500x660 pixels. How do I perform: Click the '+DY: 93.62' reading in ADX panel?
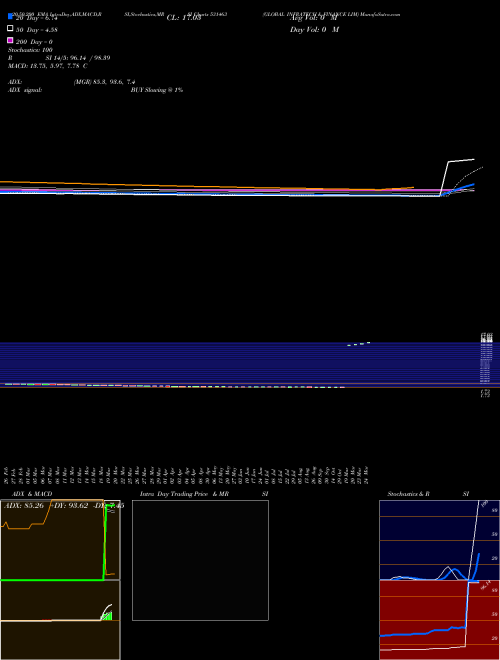69,506
